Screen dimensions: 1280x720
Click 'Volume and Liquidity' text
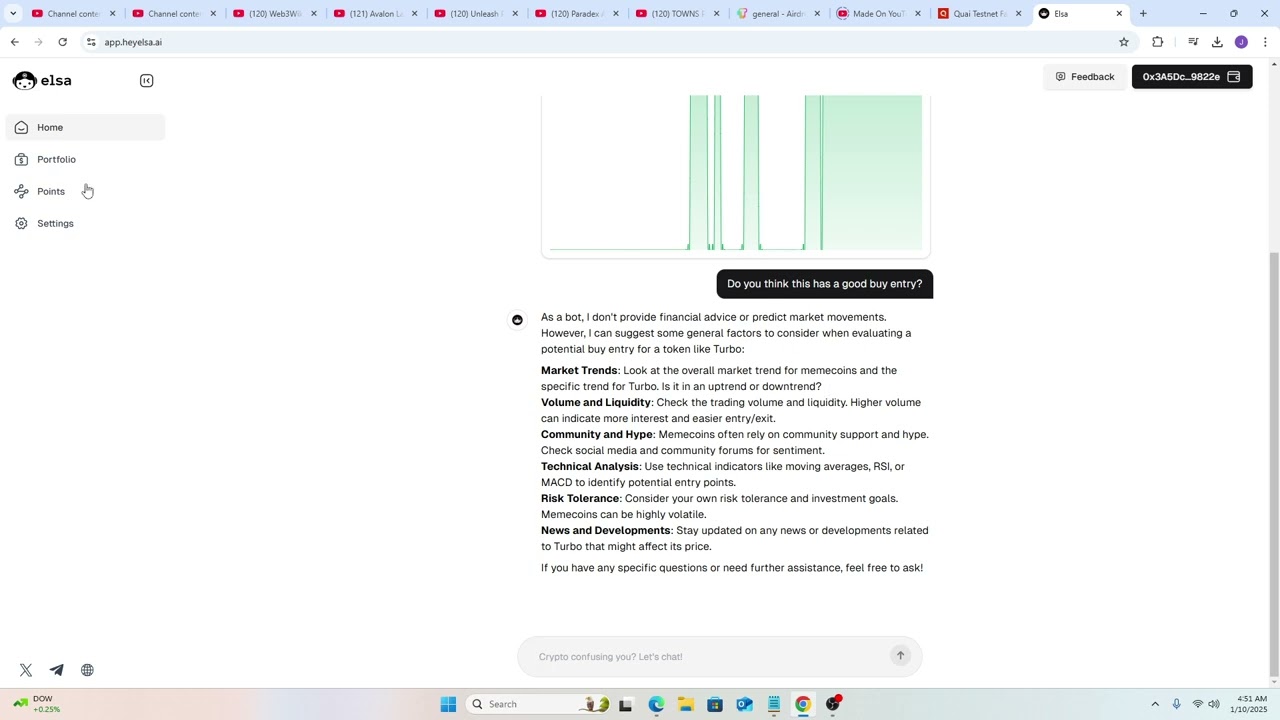tap(596, 402)
